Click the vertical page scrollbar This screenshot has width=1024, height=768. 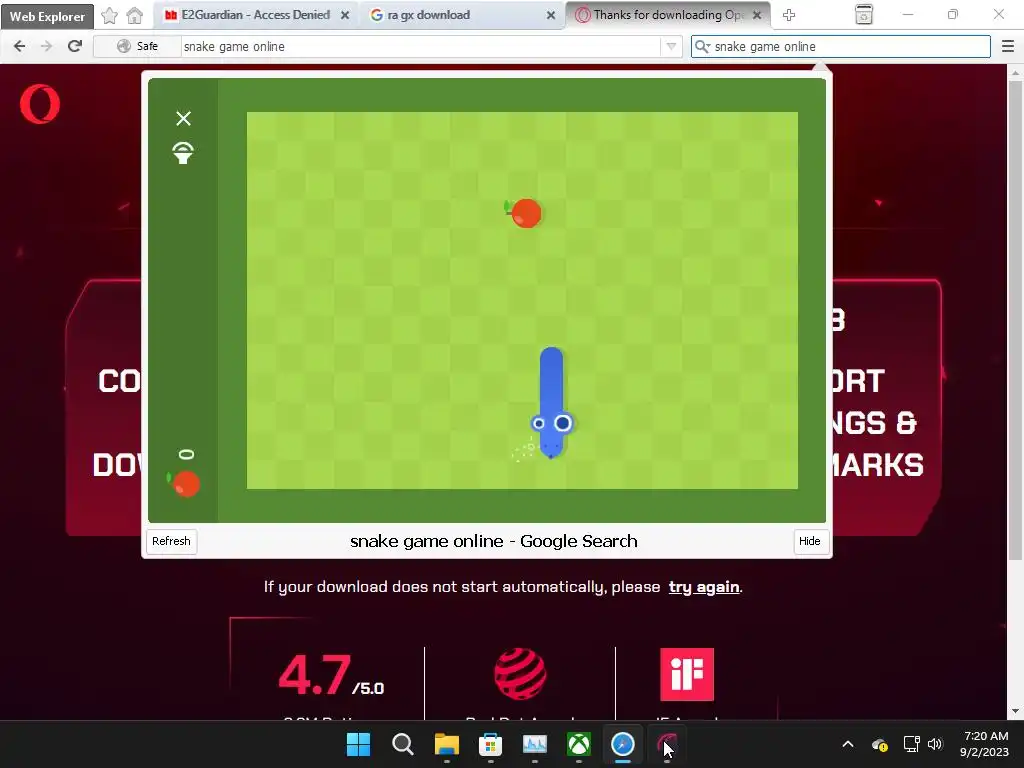click(1015, 320)
